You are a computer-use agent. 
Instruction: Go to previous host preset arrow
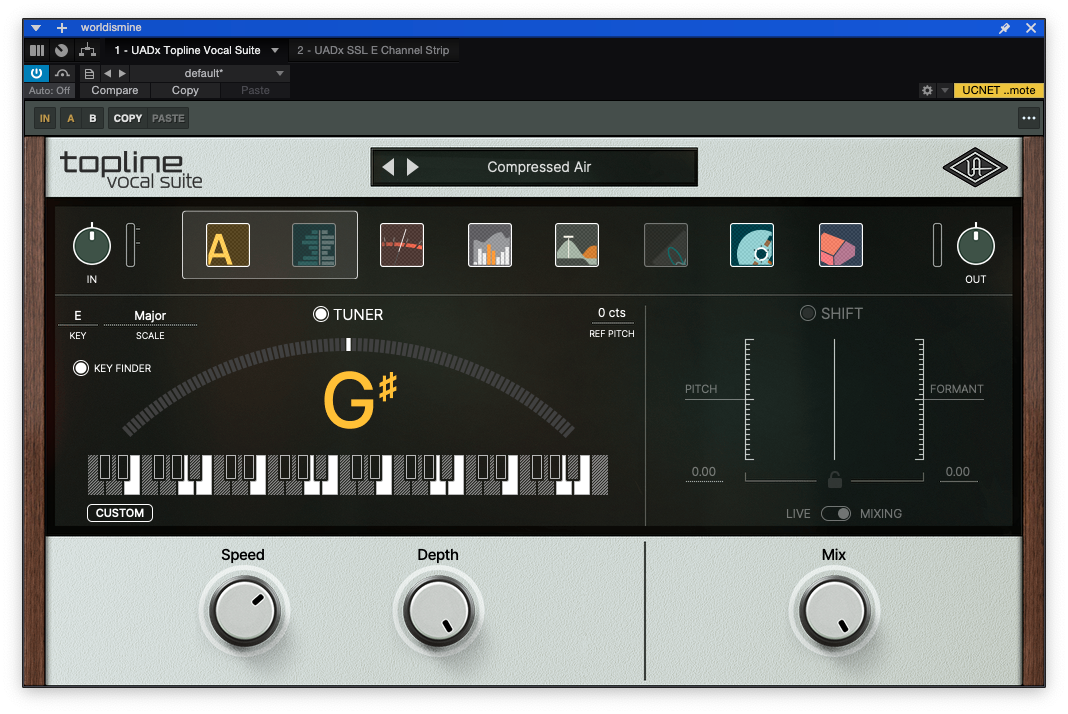click(107, 73)
